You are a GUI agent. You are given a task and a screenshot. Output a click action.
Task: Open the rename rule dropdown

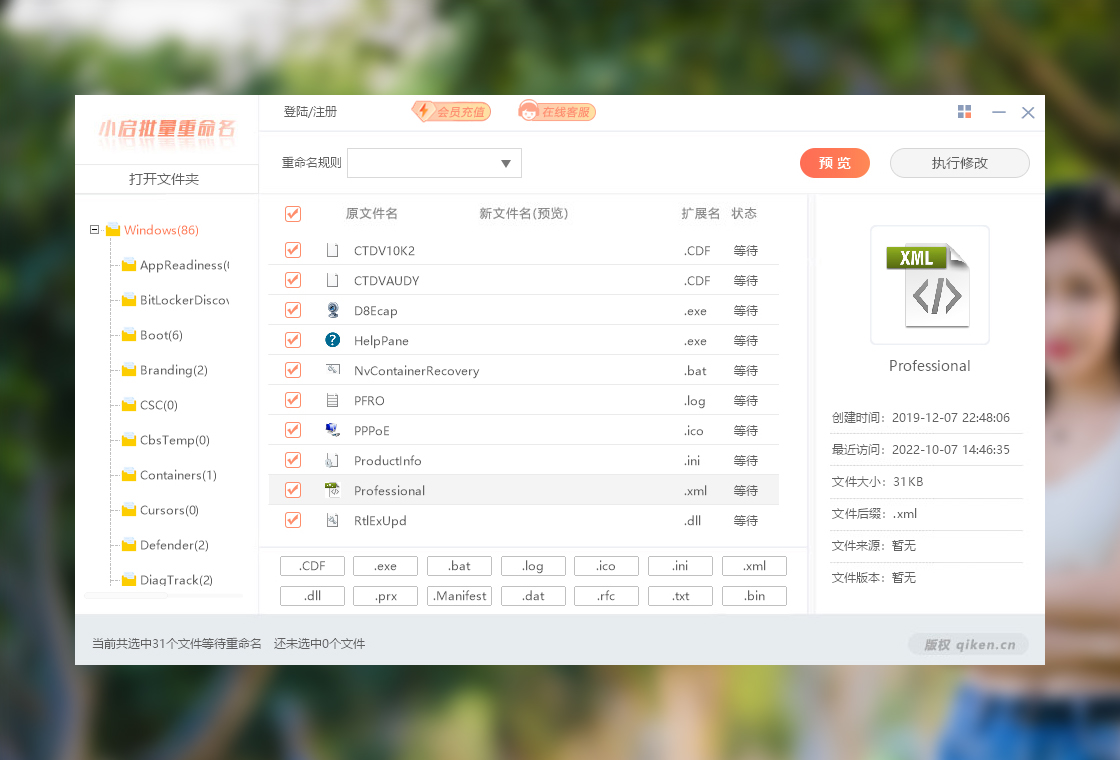click(x=434, y=163)
